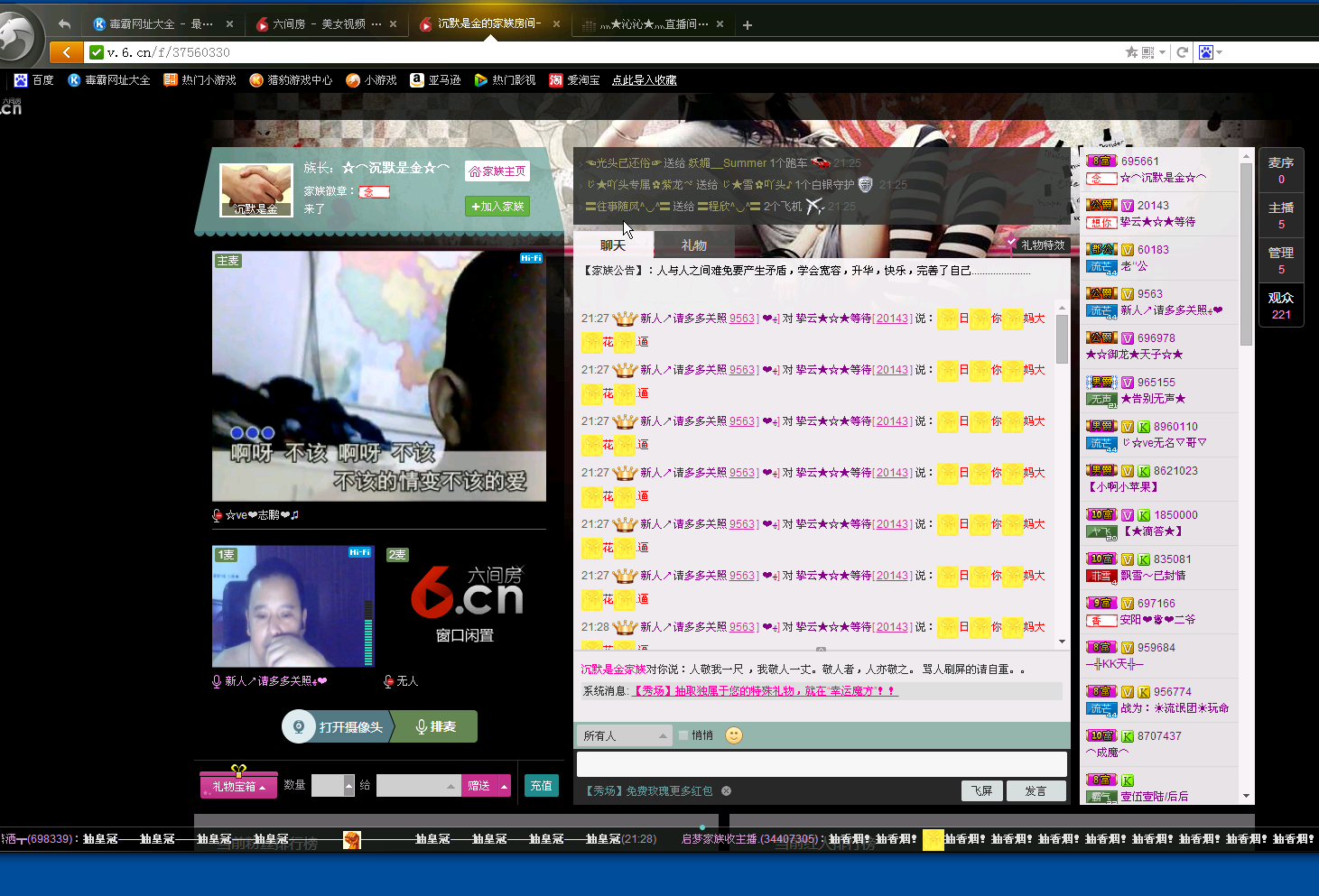Open the emoji smiley picker

click(x=734, y=735)
